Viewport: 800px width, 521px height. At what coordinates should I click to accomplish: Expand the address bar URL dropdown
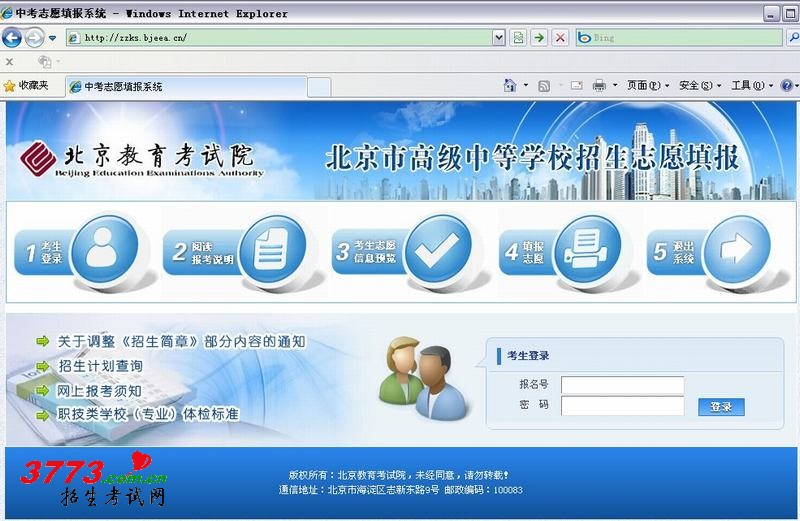(499, 38)
